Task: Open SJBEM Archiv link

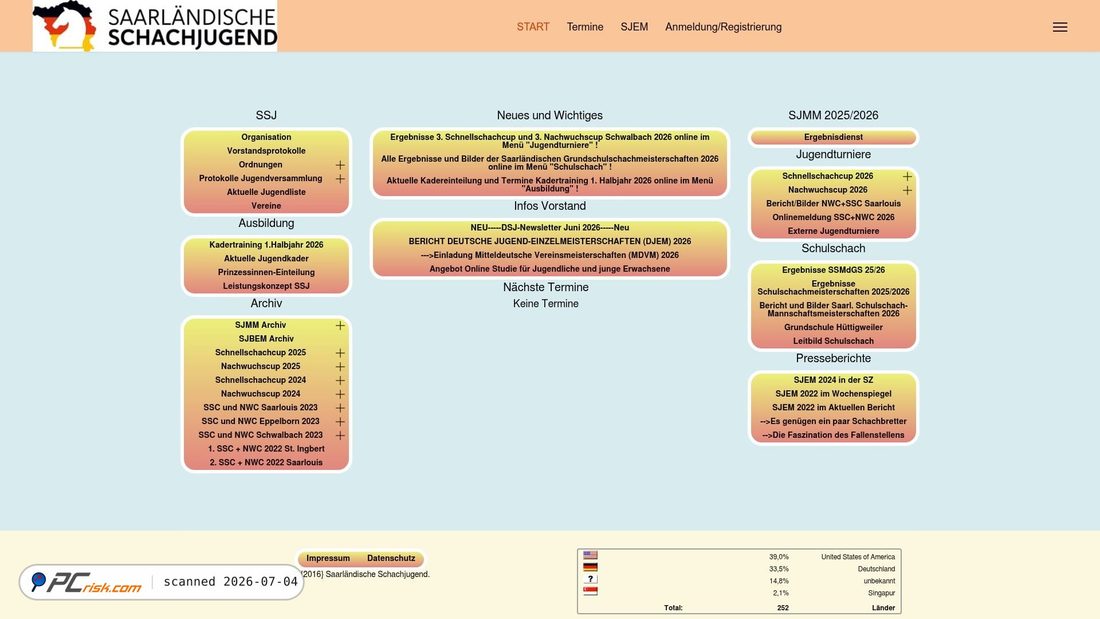Action: click(x=266, y=339)
